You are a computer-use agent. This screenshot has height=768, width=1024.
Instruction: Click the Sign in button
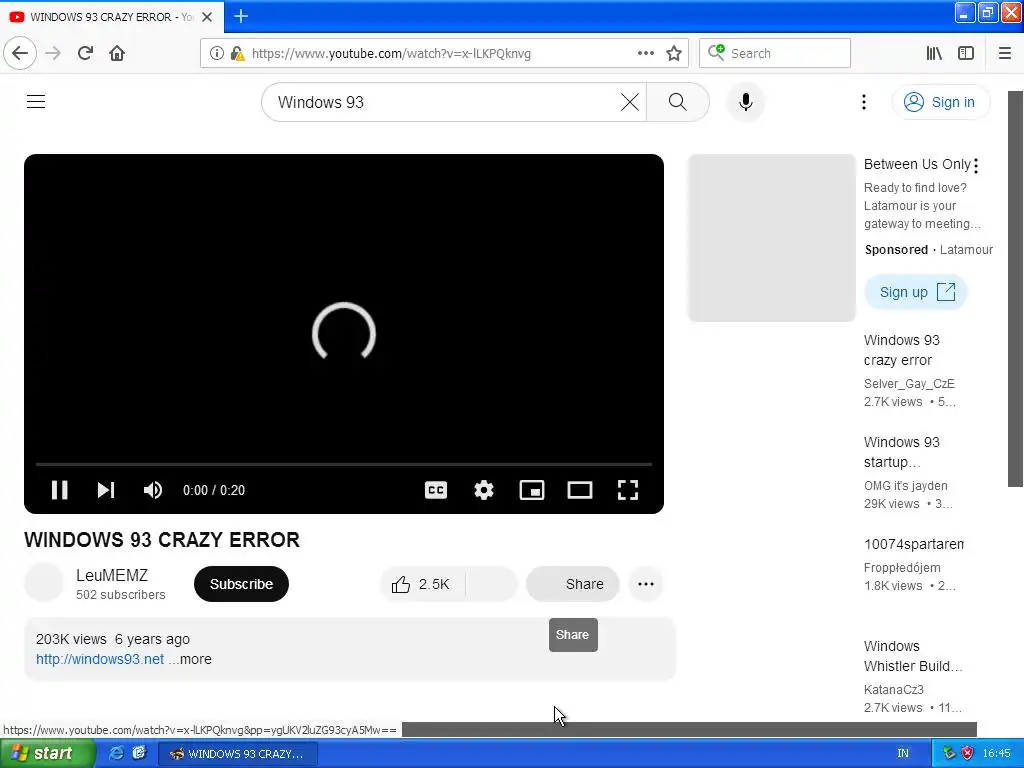pos(940,102)
